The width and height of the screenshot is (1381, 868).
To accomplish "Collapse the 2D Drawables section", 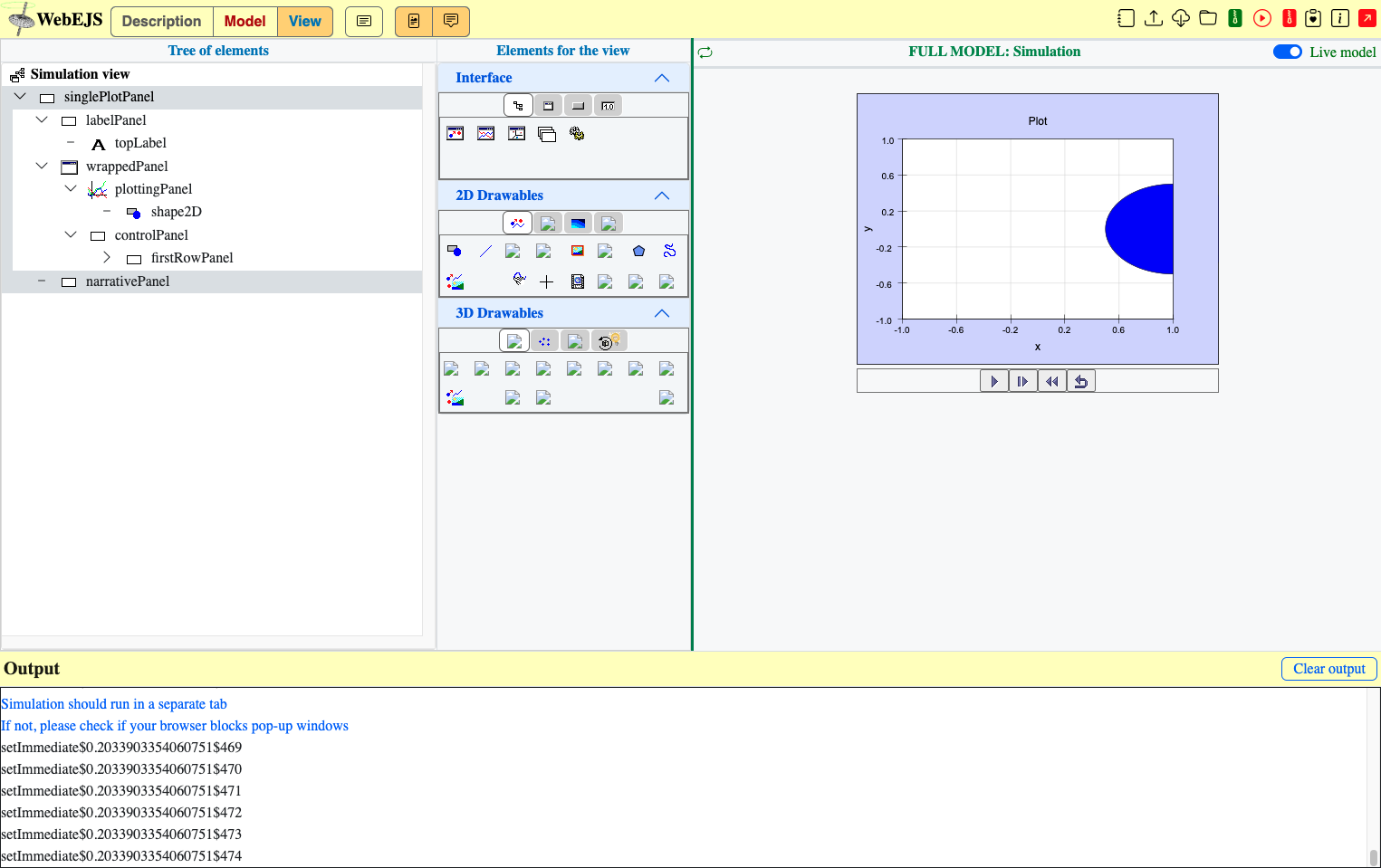I will [x=662, y=196].
